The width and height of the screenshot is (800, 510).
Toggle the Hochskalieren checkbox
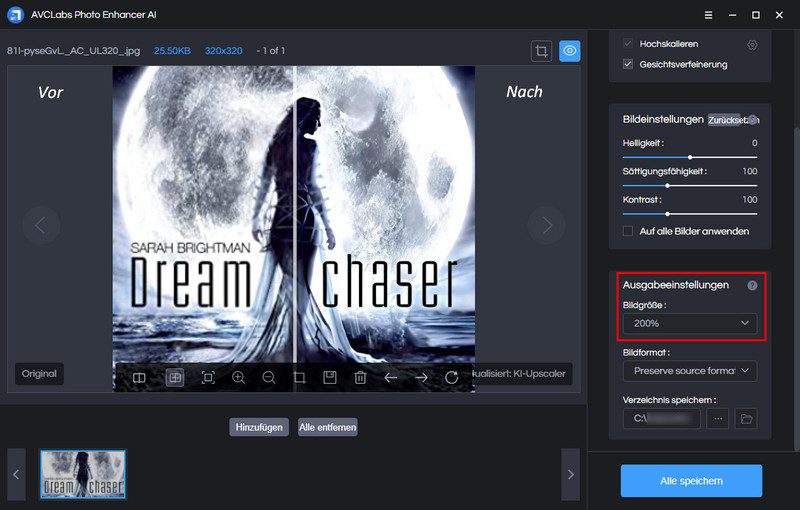coord(628,44)
